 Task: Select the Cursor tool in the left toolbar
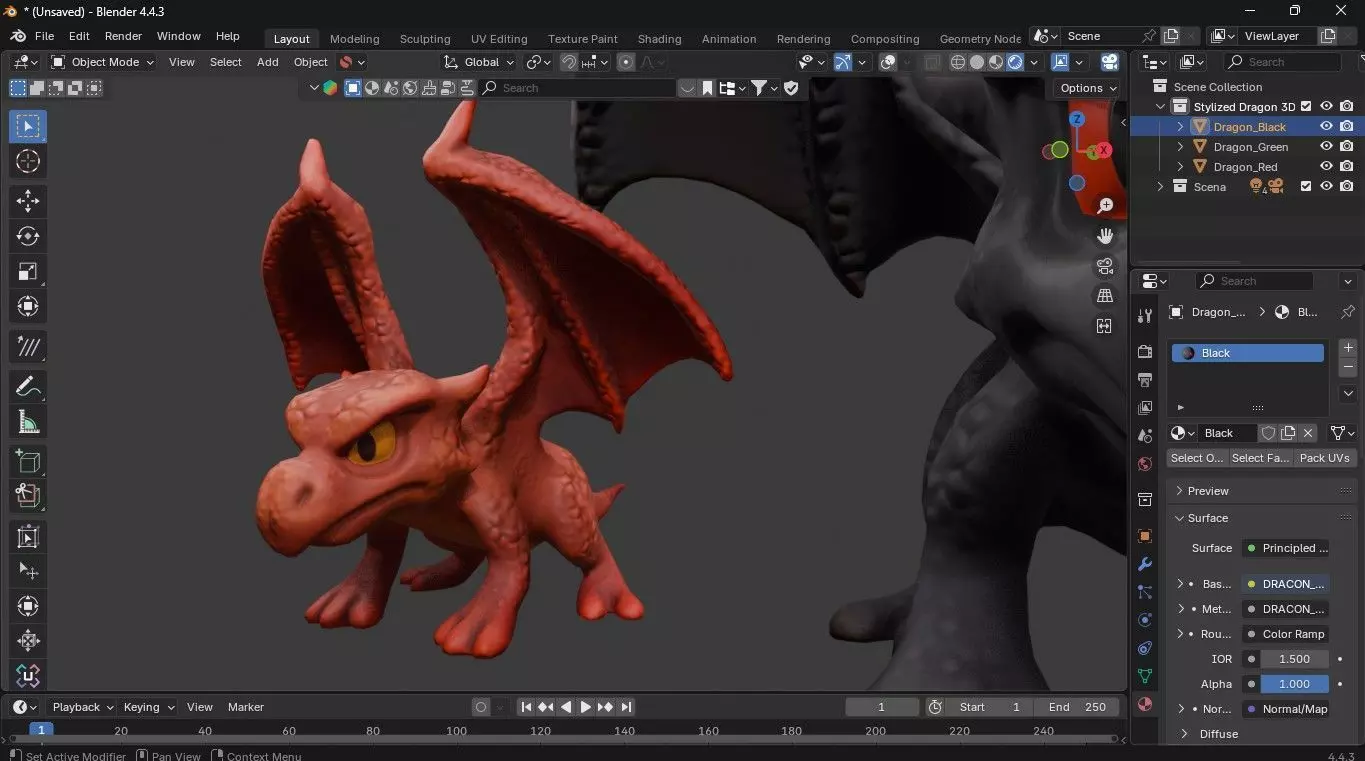tap(28, 161)
